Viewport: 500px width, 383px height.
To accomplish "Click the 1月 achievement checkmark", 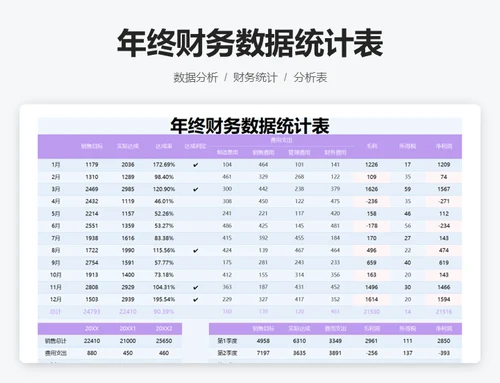I will pos(196,165).
